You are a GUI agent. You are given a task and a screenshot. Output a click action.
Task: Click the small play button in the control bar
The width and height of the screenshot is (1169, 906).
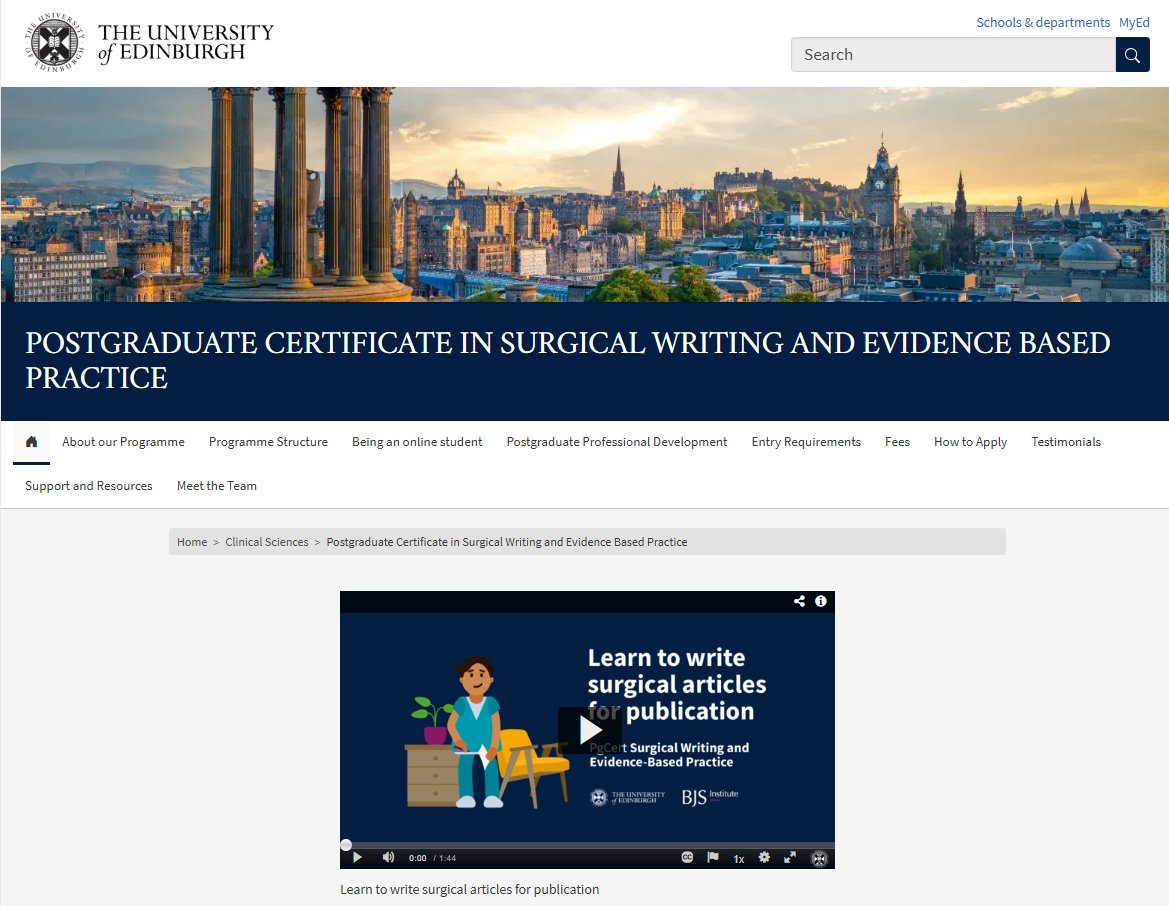[357, 858]
